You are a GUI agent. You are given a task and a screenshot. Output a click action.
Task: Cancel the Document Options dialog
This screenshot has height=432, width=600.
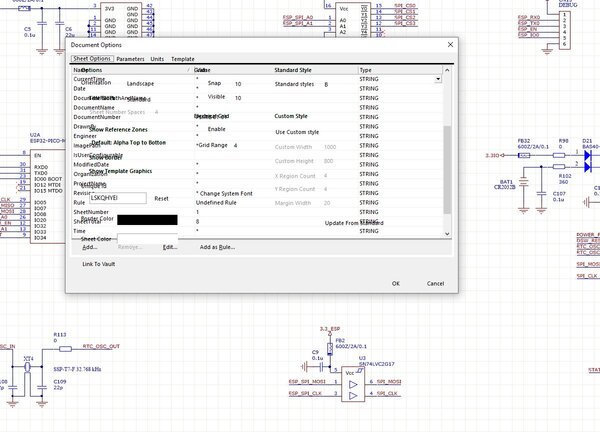[x=435, y=284]
